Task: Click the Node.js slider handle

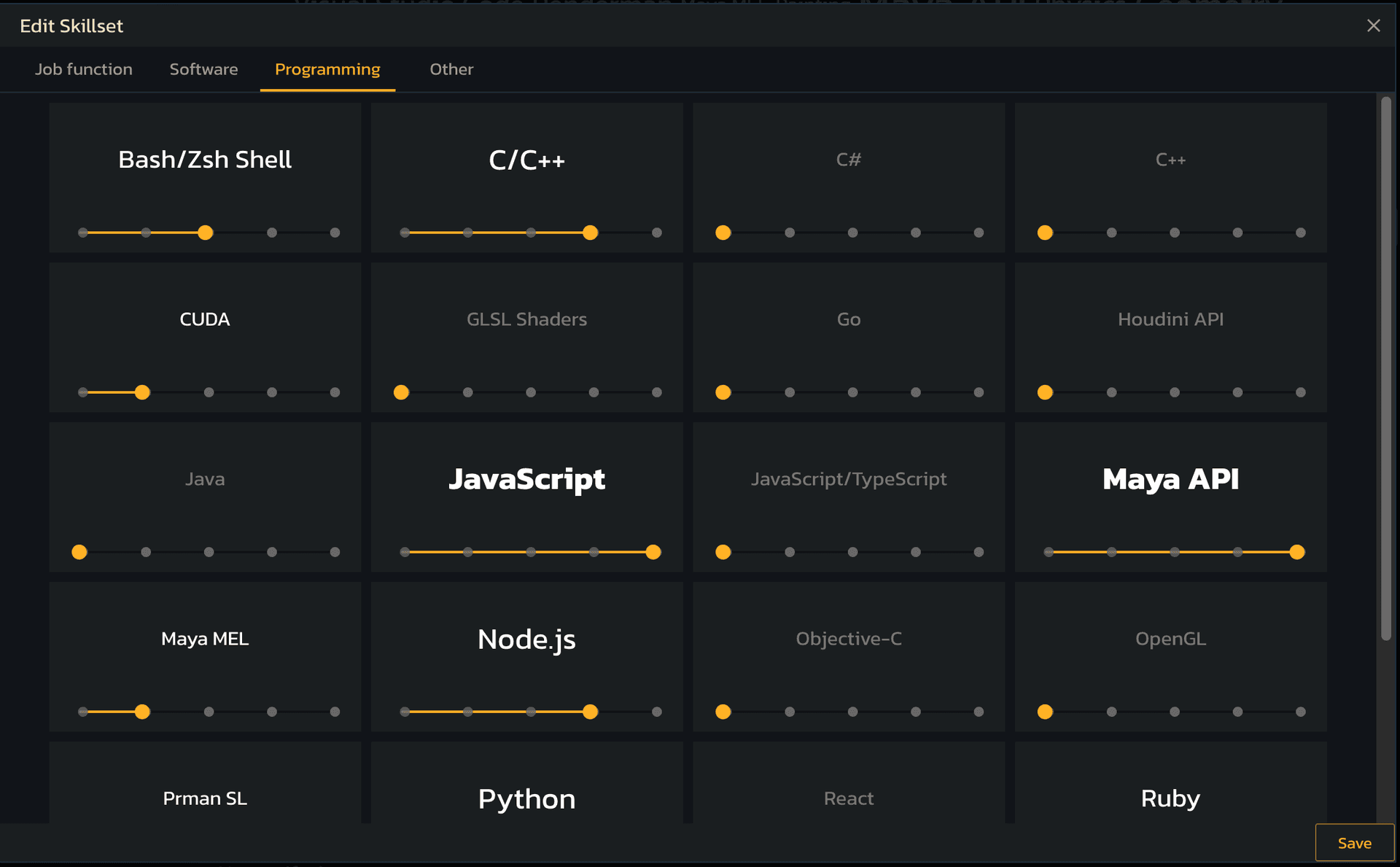Action: (591, 712)
